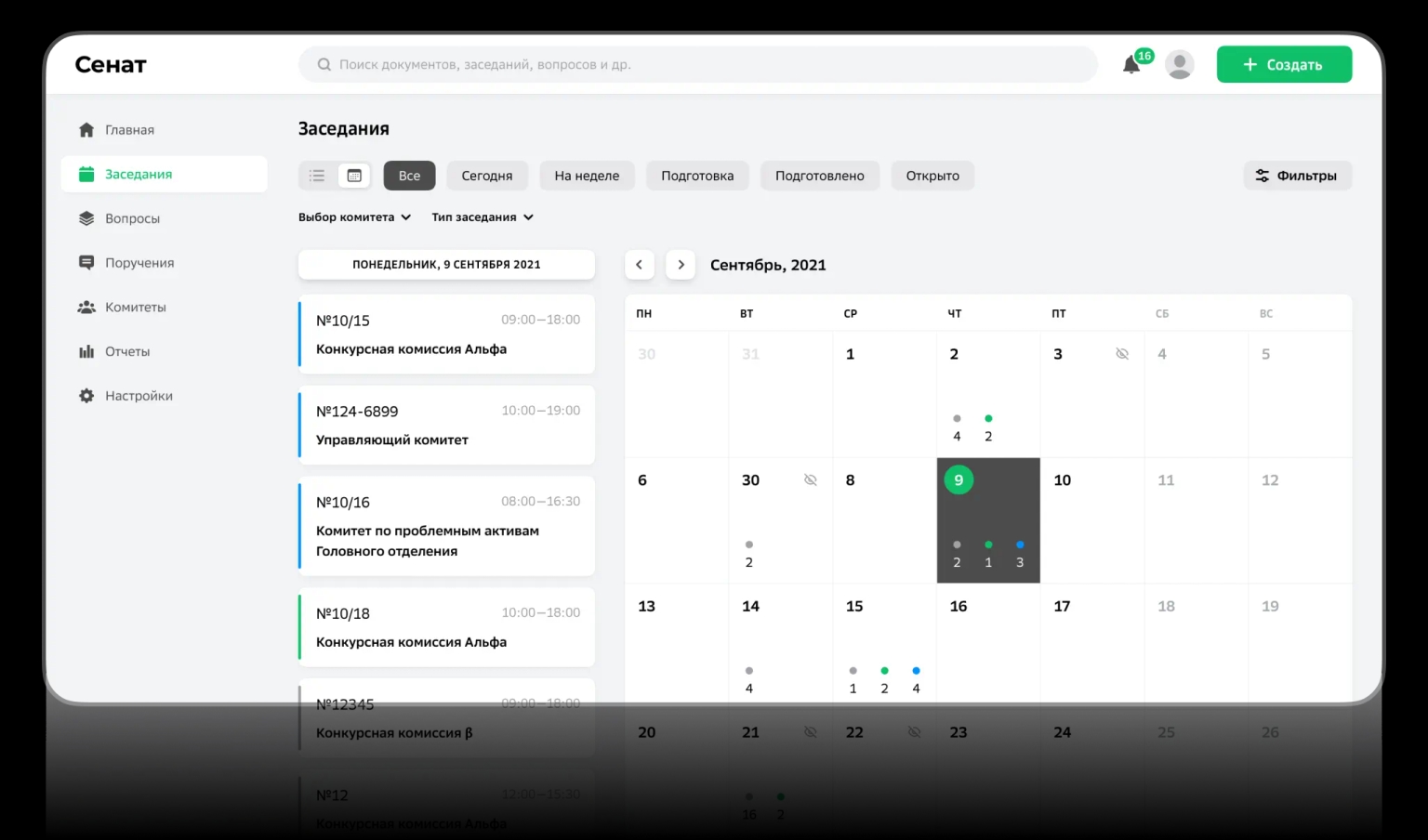Click the Поручения message icon
The width and height of the screenshot is (1428, 840).
[x=86, y=263]
